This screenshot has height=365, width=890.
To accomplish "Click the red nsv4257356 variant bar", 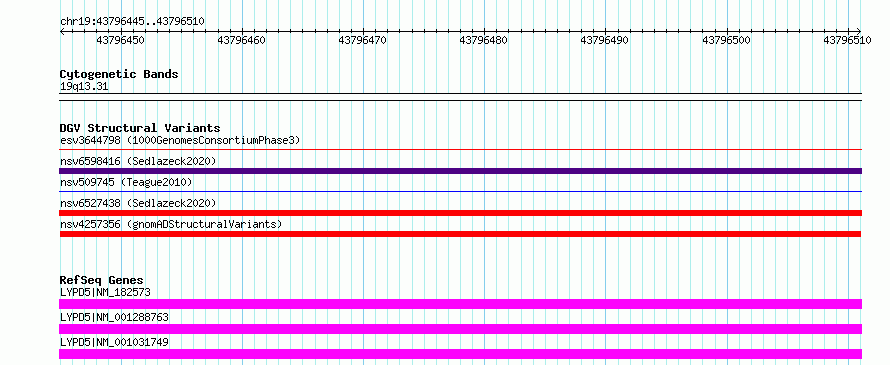I will click(460, 234).
